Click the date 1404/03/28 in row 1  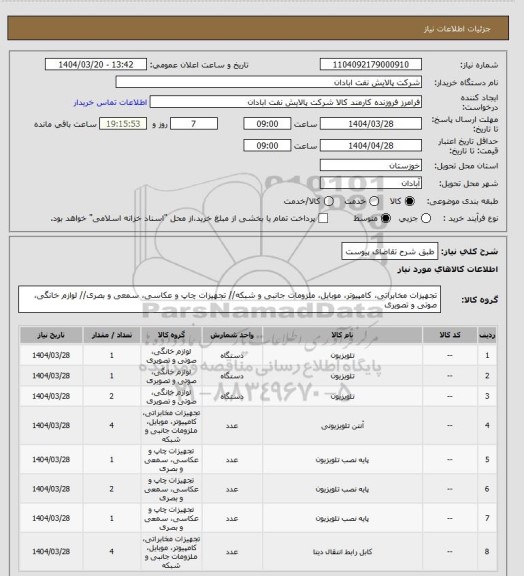[51, 355]
